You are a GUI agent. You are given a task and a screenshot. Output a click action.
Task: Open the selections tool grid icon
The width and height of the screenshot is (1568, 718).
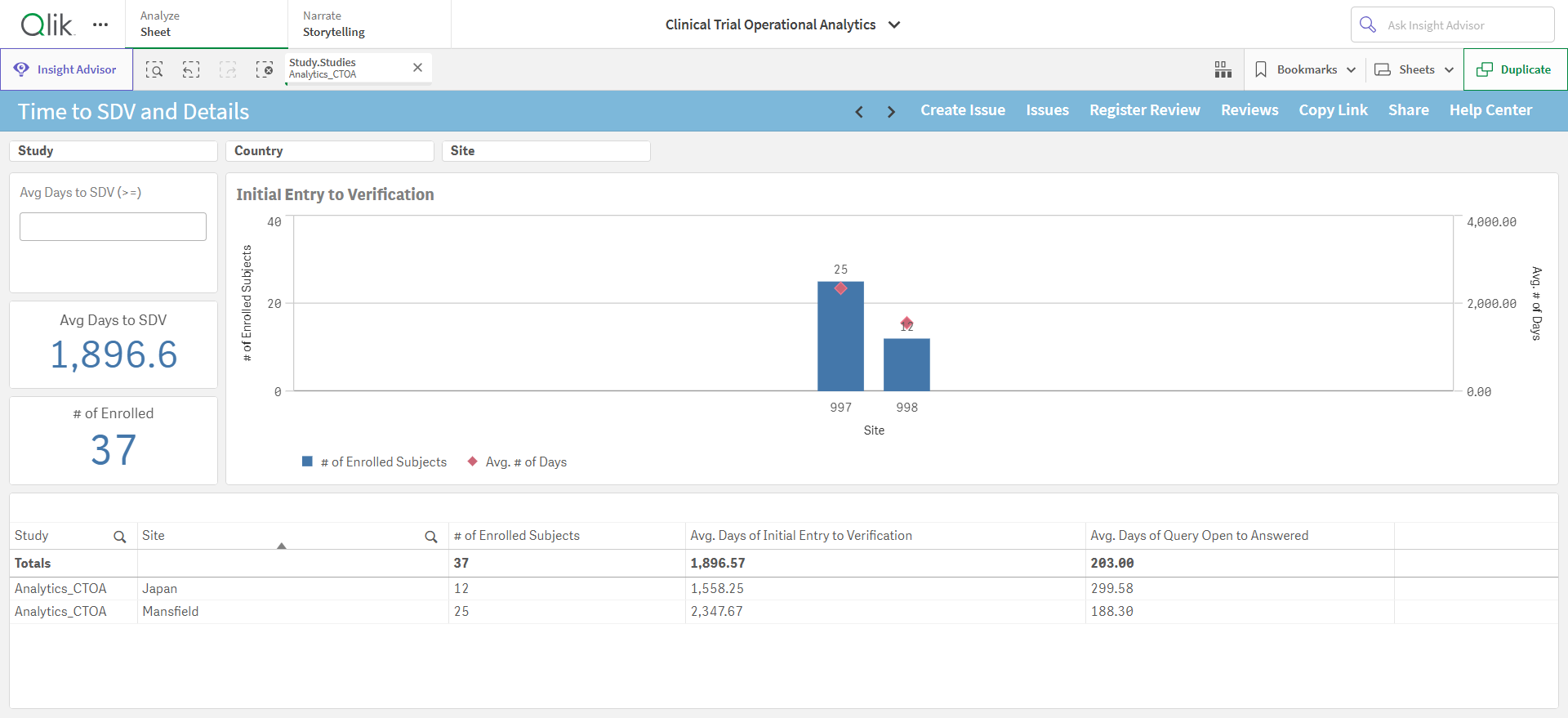[1223, 69]
